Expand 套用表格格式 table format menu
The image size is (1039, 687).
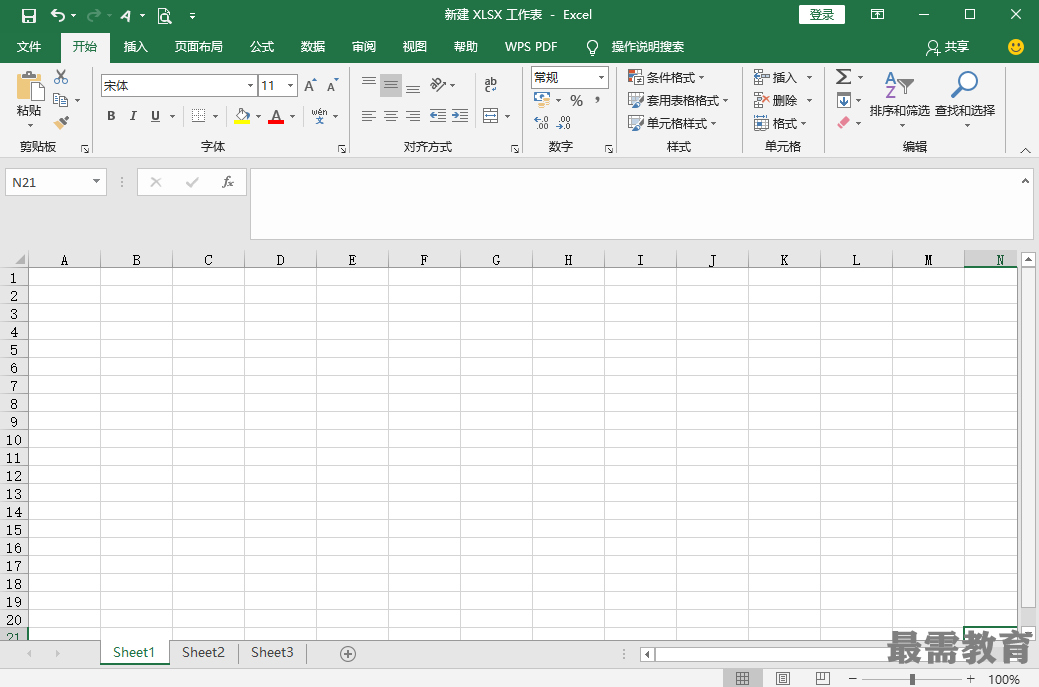pyautogui.click(x=678, y=101)
